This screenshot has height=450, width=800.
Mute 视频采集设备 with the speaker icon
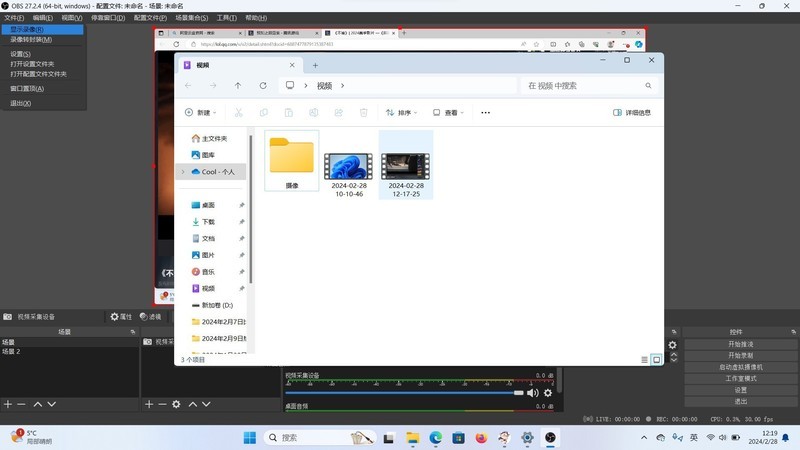pyautogui.click(x=533, y=393)
